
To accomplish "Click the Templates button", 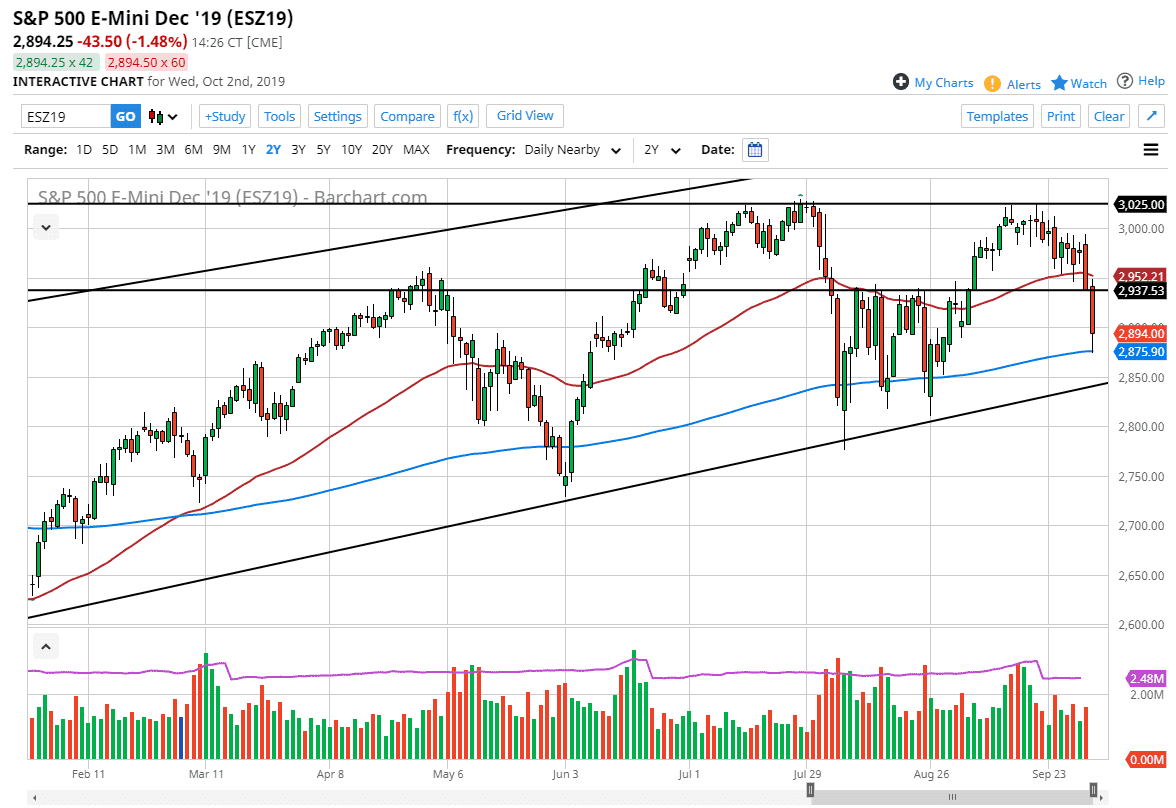I will pos(997,116).
